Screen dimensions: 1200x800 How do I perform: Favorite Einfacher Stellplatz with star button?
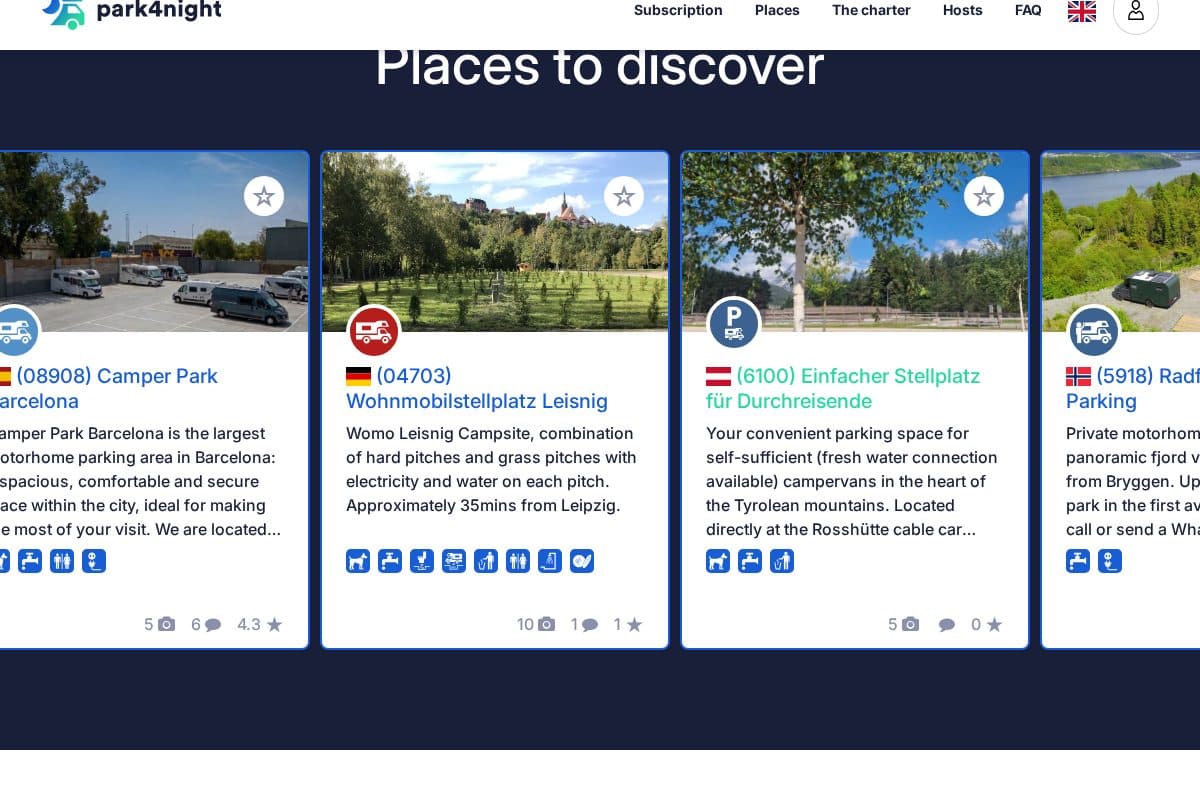984,196
